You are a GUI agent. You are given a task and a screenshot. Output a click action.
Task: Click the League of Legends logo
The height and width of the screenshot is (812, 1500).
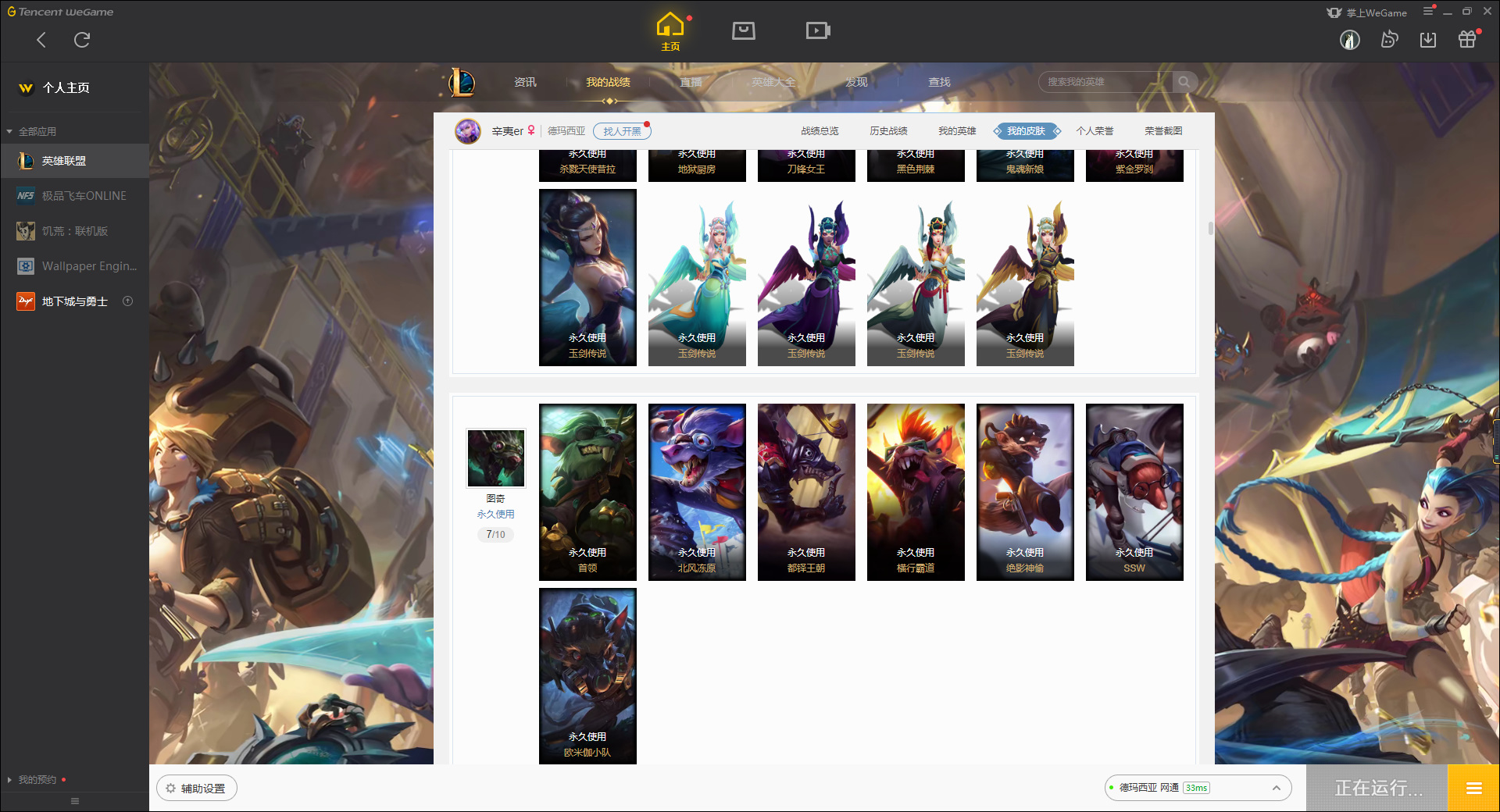461,82
